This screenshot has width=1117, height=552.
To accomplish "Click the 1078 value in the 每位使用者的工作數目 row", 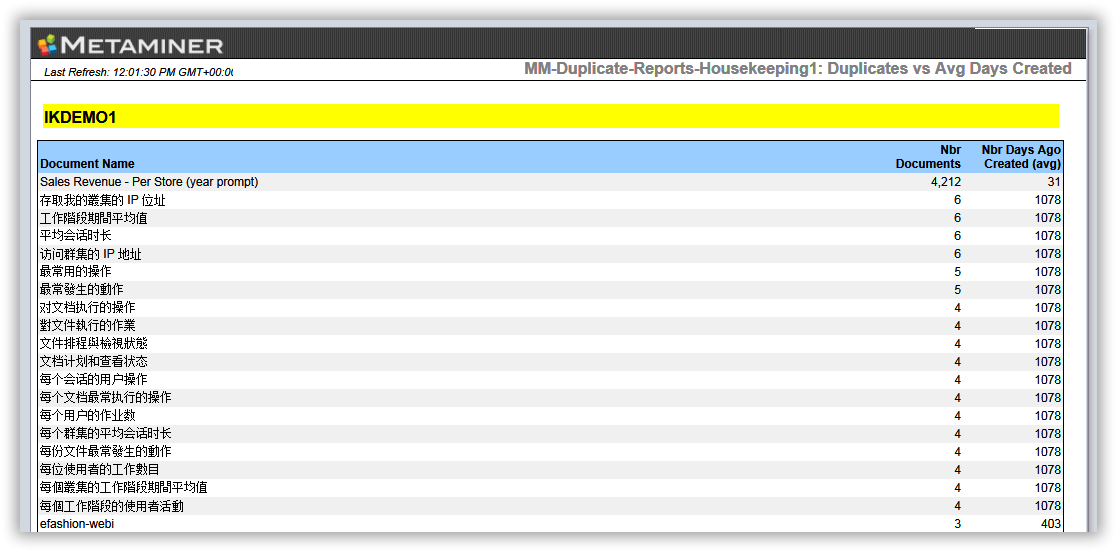I will pos(1048,470).
